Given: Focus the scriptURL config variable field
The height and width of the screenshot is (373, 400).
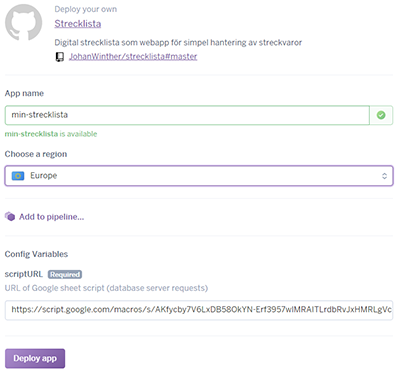Looking at the screenshot, I should [x=199, y=310].
